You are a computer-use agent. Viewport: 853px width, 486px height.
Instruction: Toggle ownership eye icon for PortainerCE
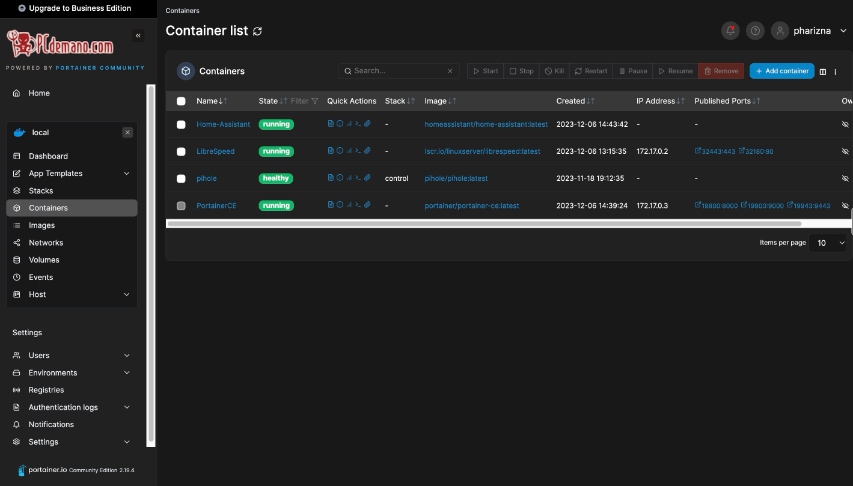point(845,205)
